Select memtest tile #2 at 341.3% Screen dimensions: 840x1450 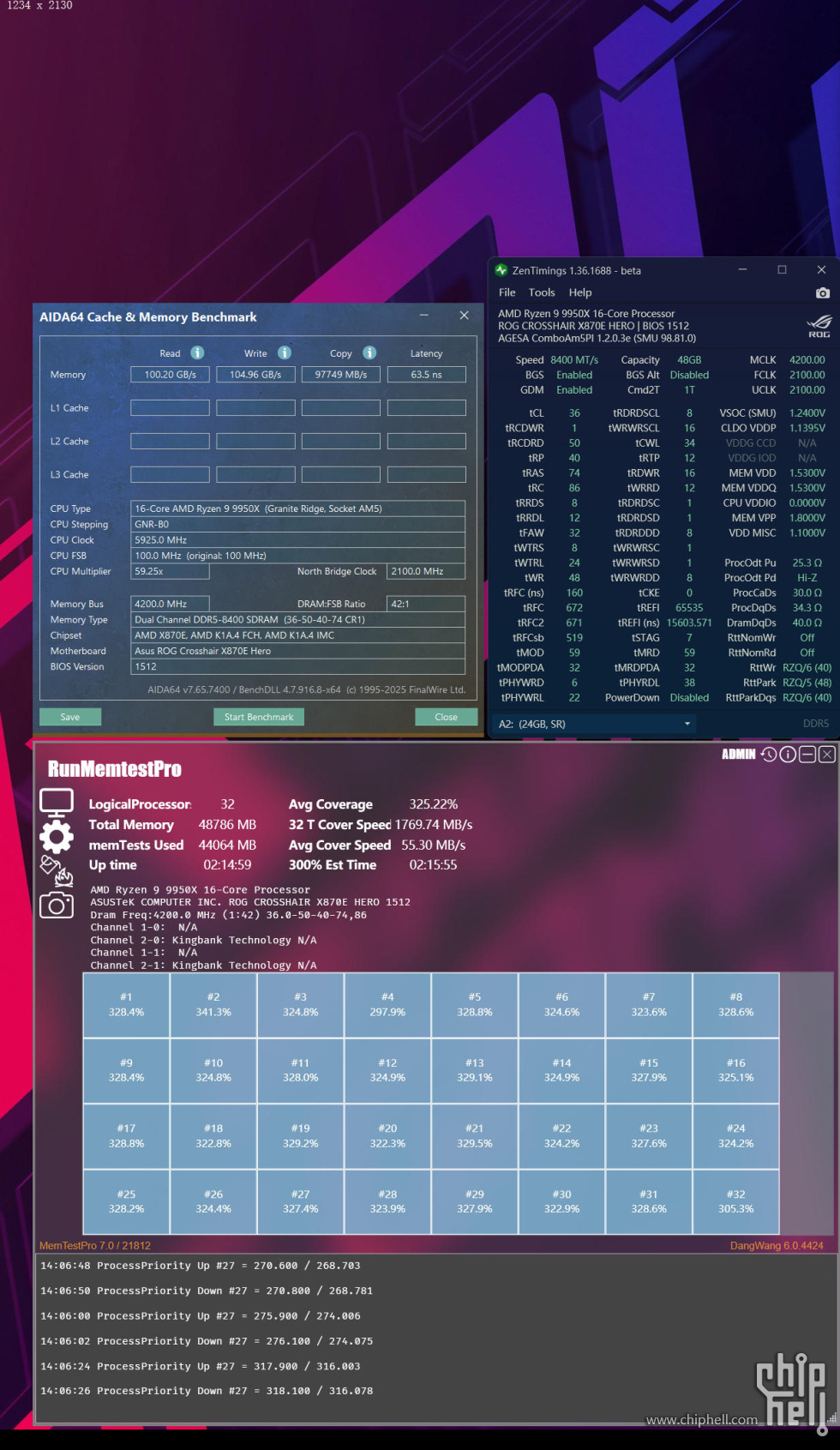(213, 1005)
